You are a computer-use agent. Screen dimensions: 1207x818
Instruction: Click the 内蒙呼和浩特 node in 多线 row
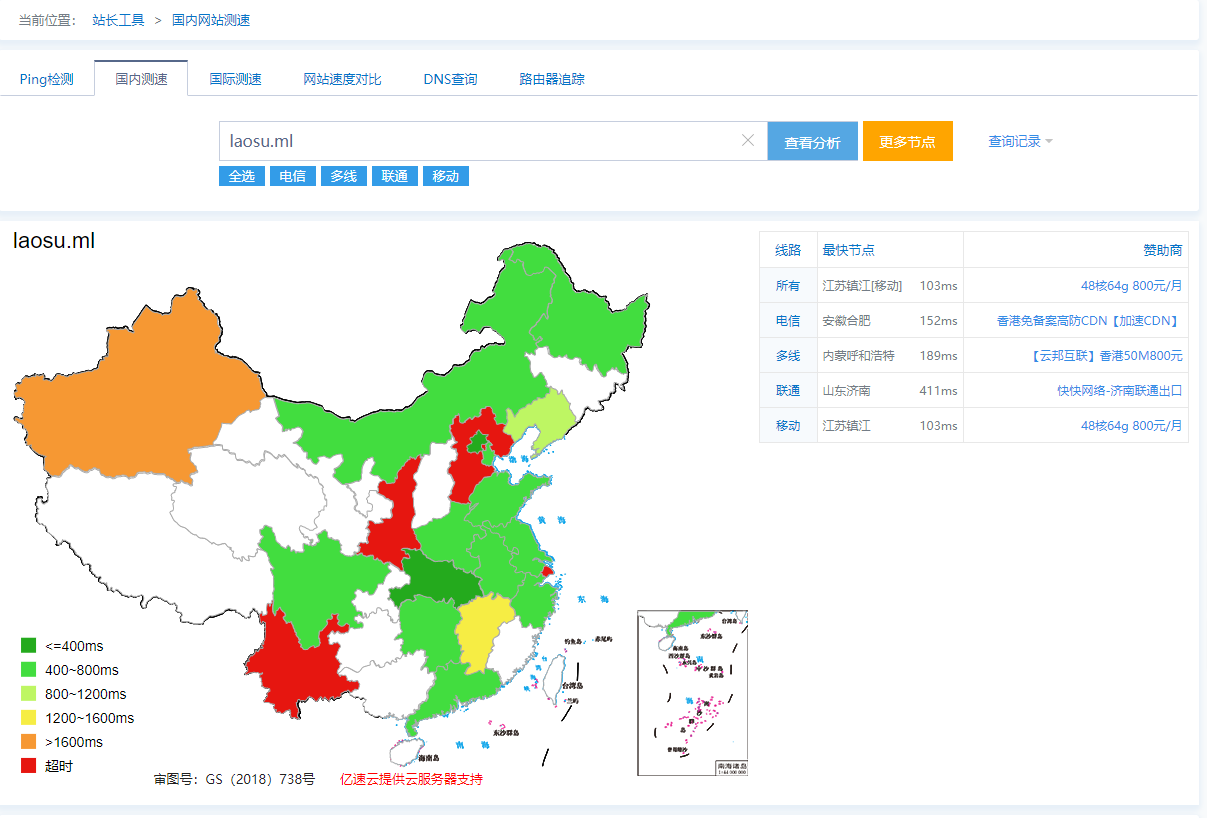point(858,356)
